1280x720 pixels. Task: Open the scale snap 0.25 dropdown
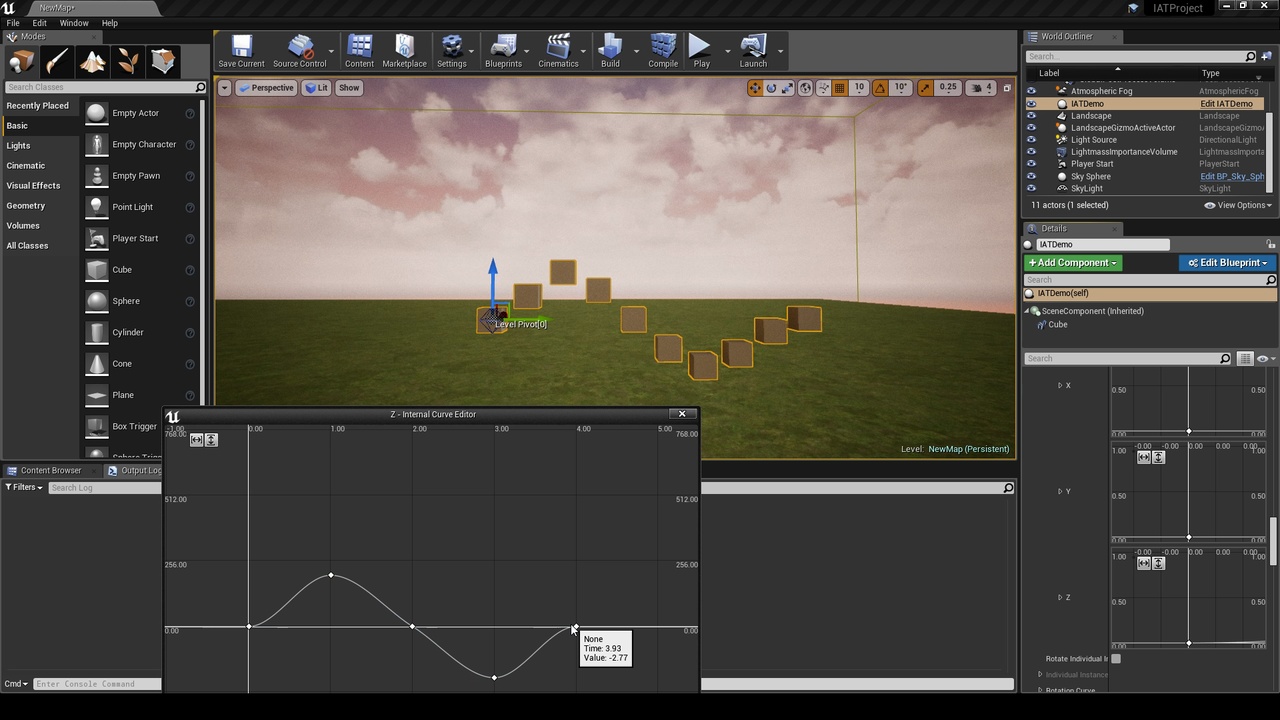point(948,88)
